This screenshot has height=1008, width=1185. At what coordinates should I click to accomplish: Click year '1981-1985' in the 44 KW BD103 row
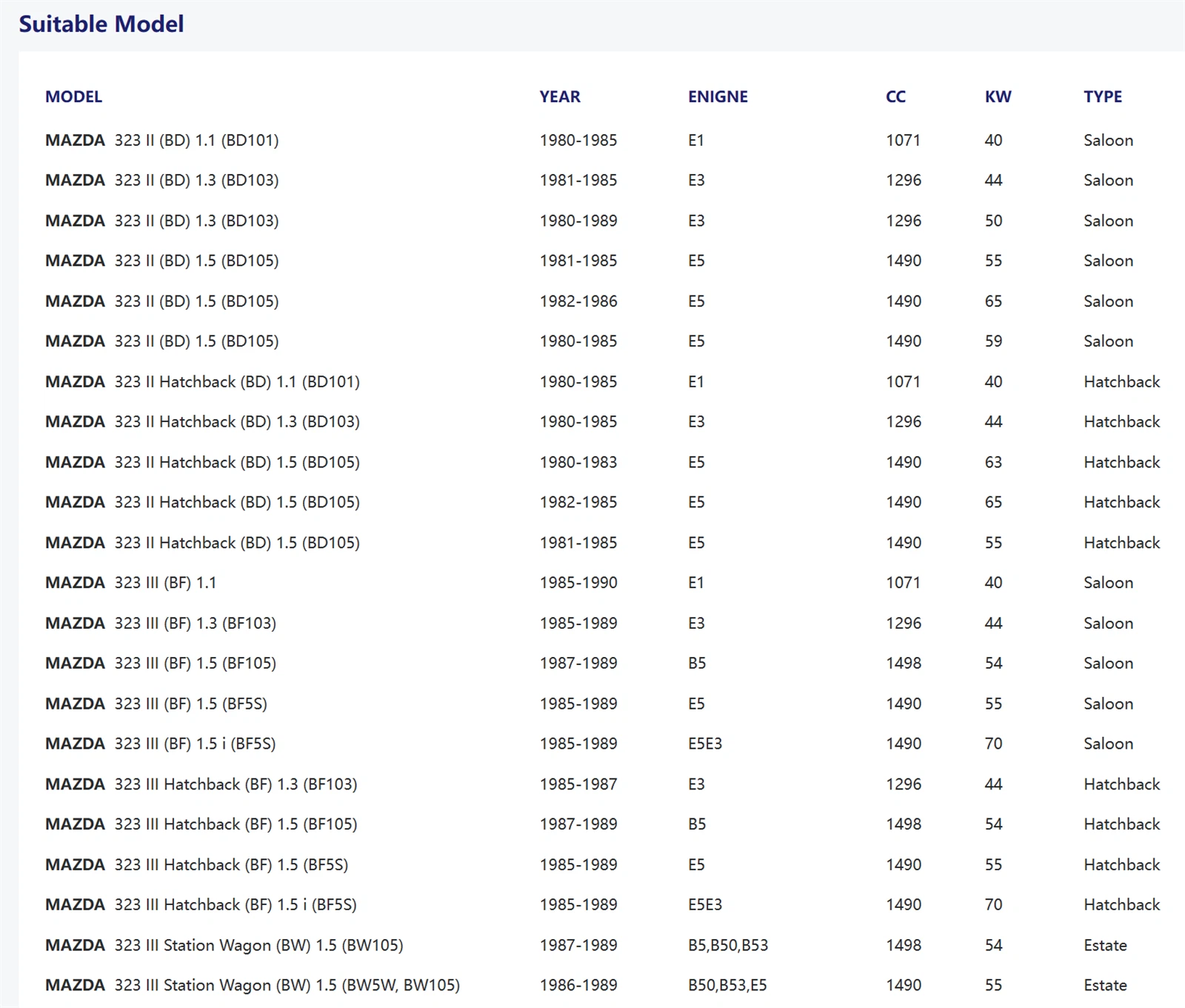[578, 180]
